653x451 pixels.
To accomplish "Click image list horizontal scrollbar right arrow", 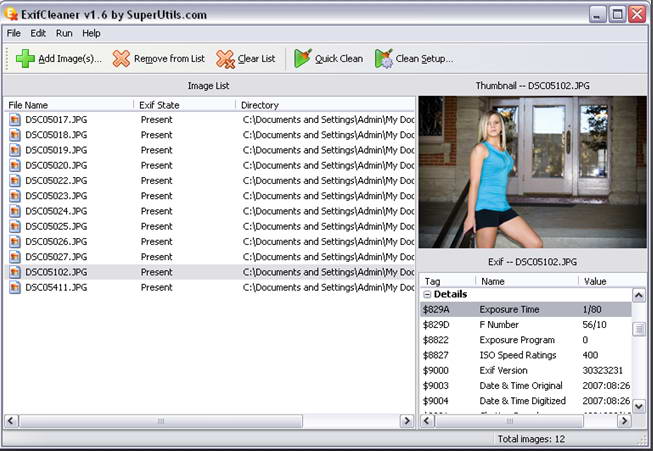I will pyautogui.click(x=407, y=421).
